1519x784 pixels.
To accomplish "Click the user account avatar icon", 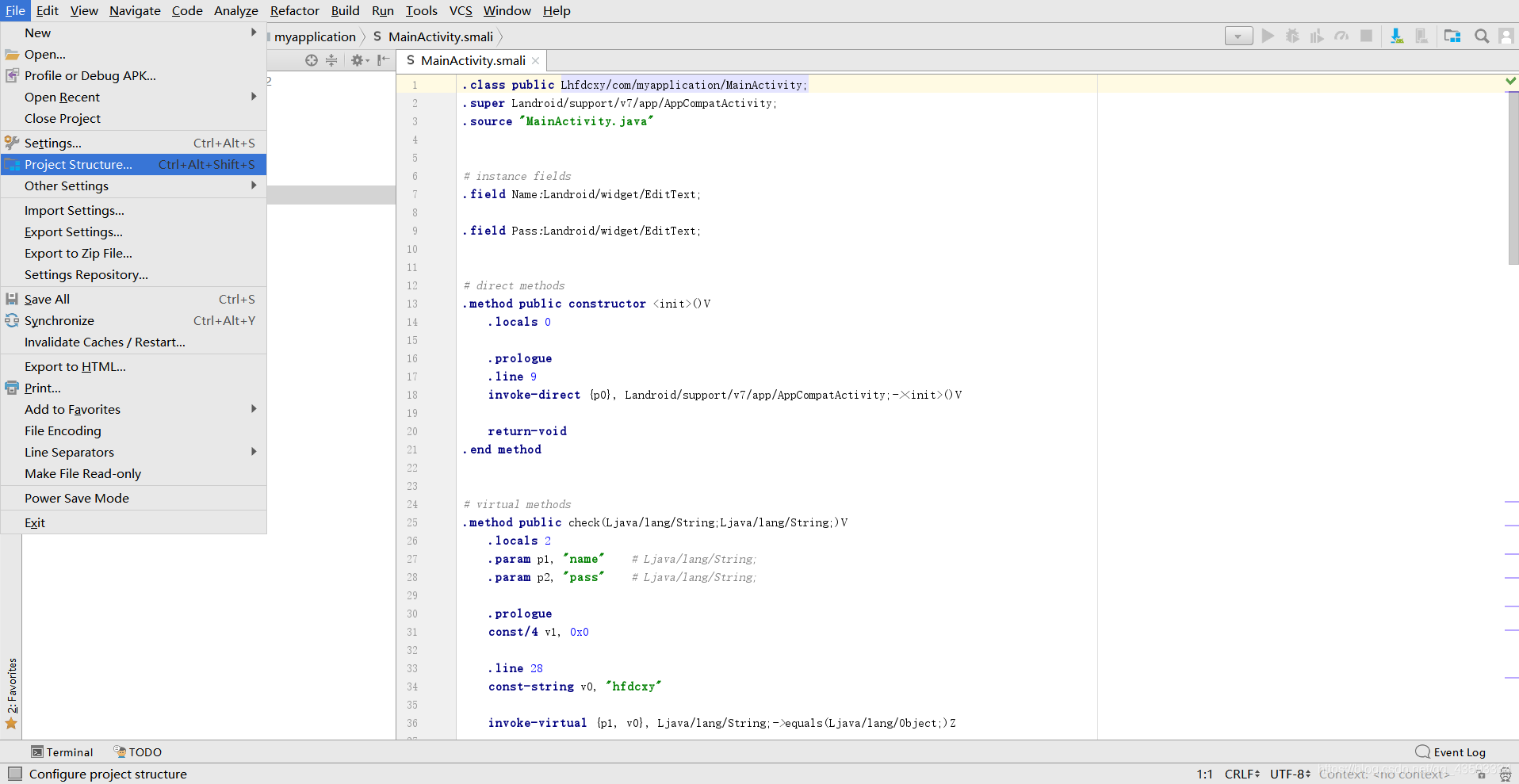I will [x=1506, y=36].
